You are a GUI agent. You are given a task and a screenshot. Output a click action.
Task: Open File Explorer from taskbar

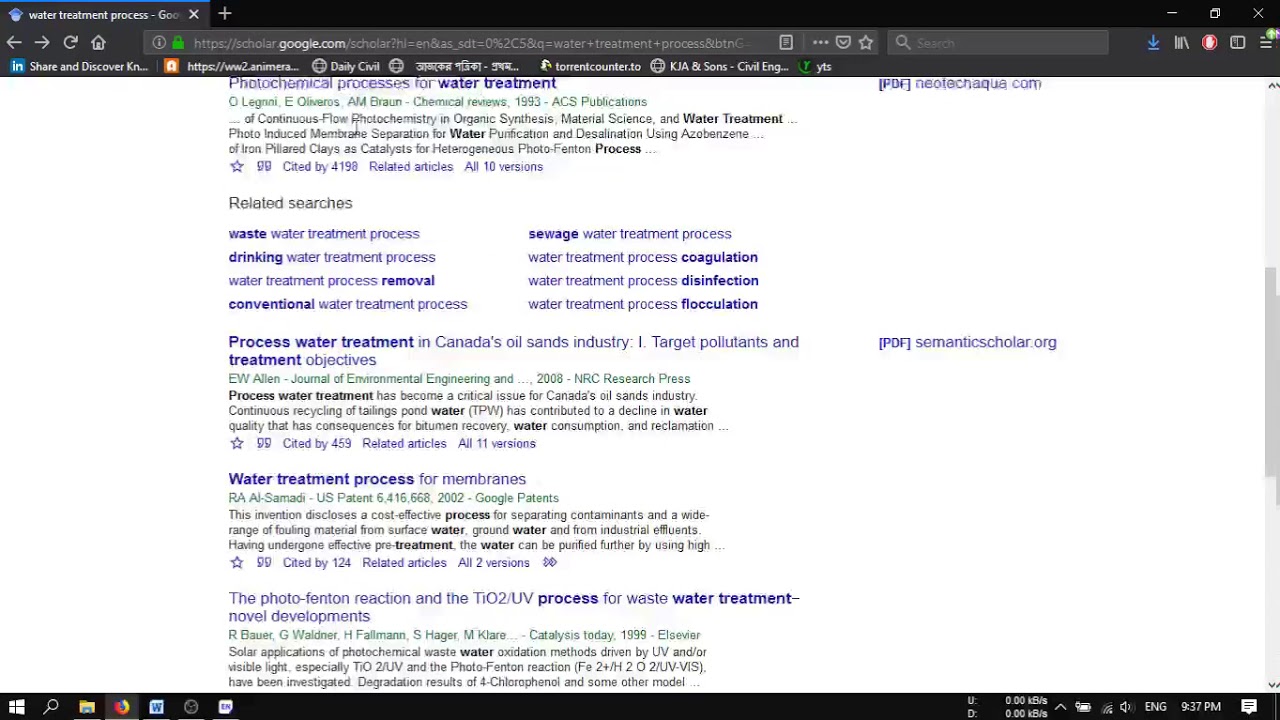click(86, 707)
